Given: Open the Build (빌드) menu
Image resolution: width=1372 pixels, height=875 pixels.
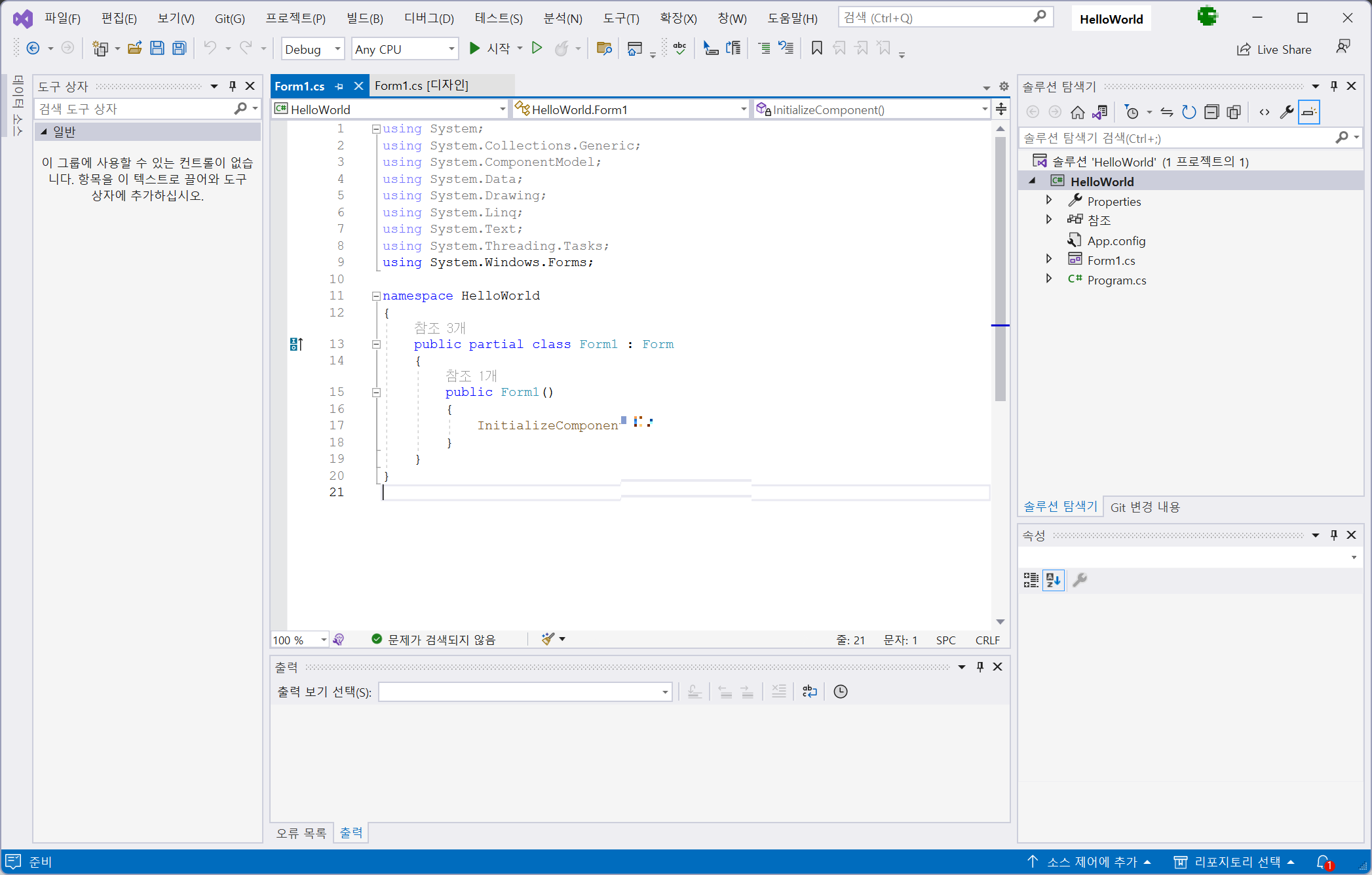Looking at the screenshot, I should (364, 18).
